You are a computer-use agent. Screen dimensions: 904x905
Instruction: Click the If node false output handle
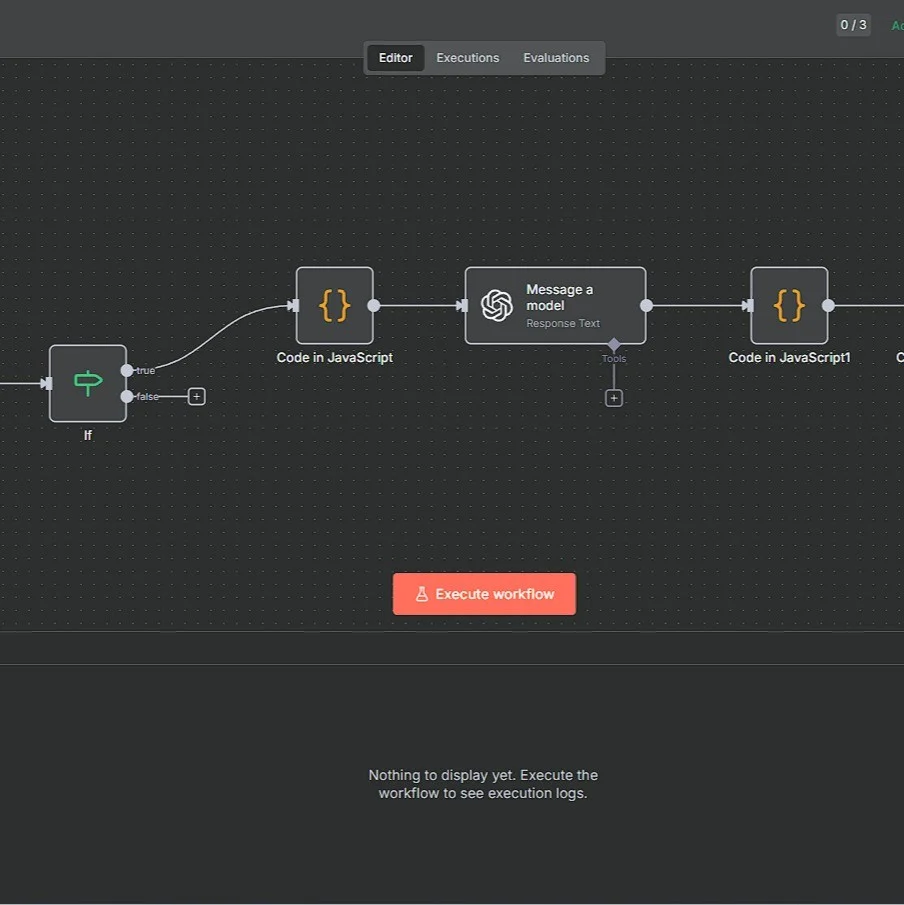click(x=127, y=397)
